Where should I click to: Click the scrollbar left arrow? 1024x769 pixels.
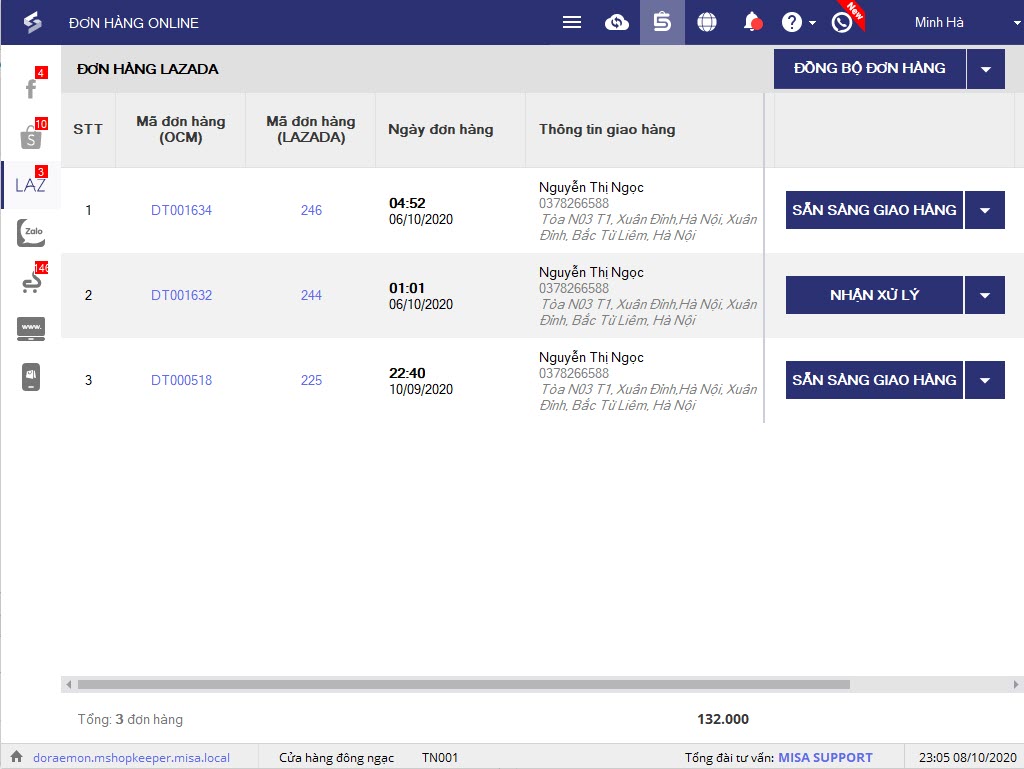[x=69, y=684]
